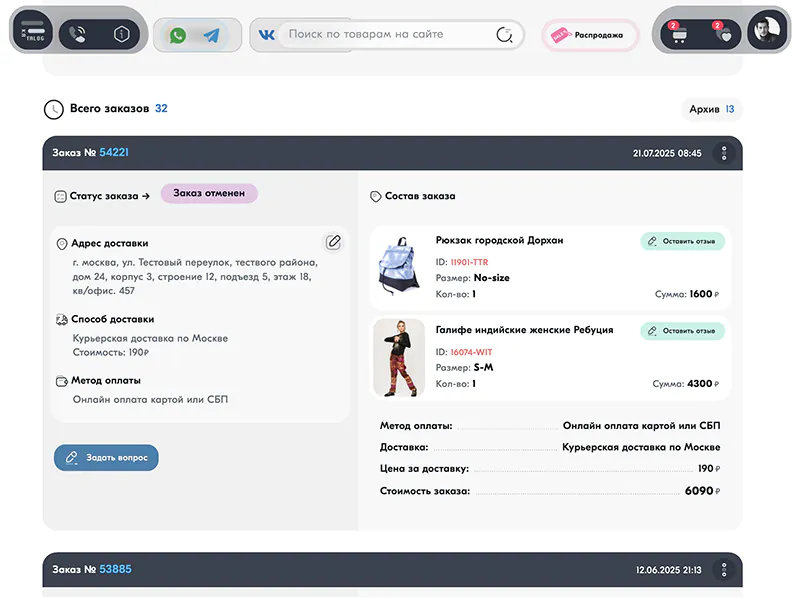Open options menu on order 53885
This screenshot has width=800, height=599.
[x=723, y=569]
